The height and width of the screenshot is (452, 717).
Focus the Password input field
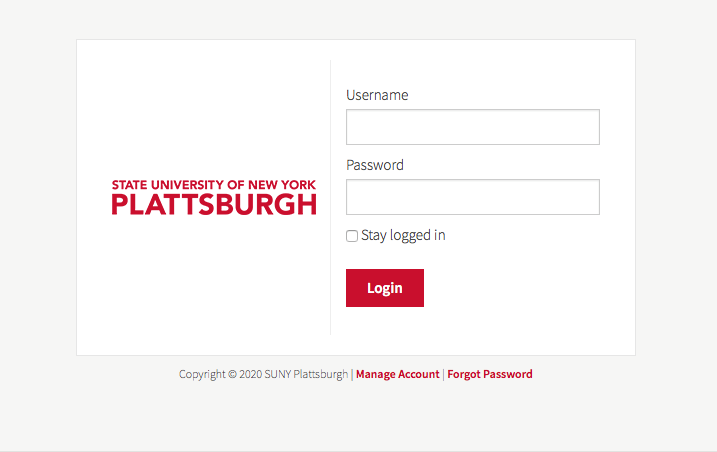472,197
